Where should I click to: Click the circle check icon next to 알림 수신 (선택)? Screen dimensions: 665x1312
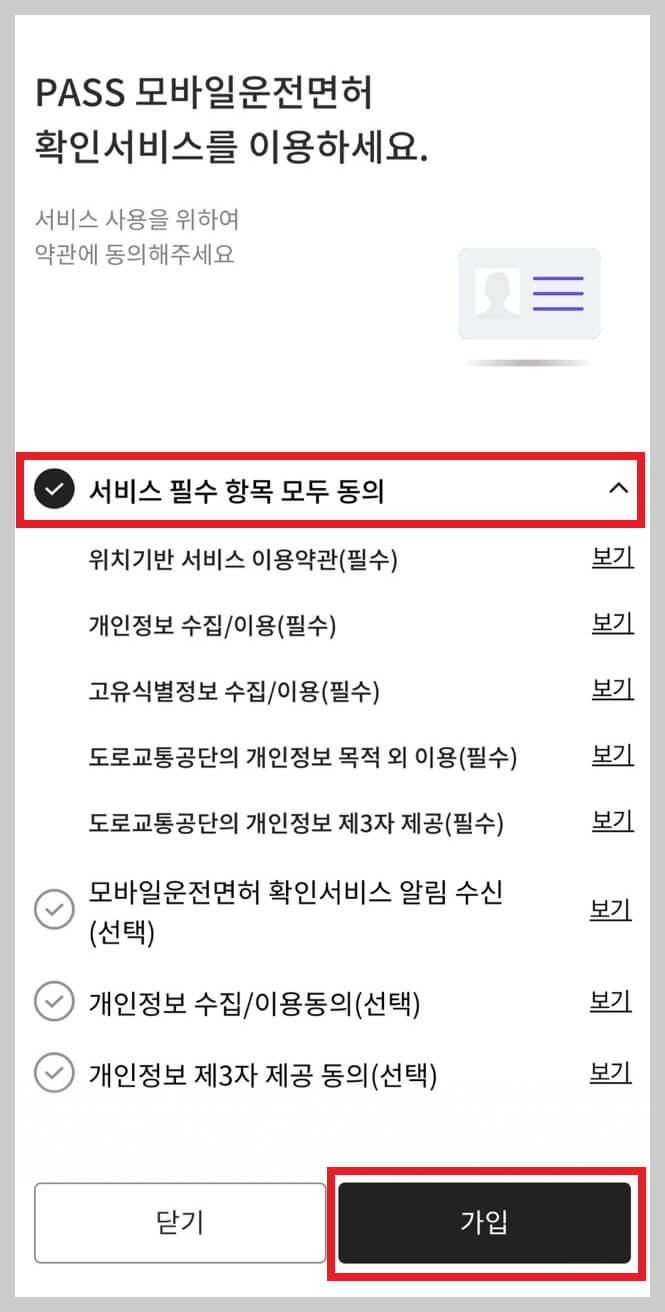pyautogui.click(x=55, y=910)
